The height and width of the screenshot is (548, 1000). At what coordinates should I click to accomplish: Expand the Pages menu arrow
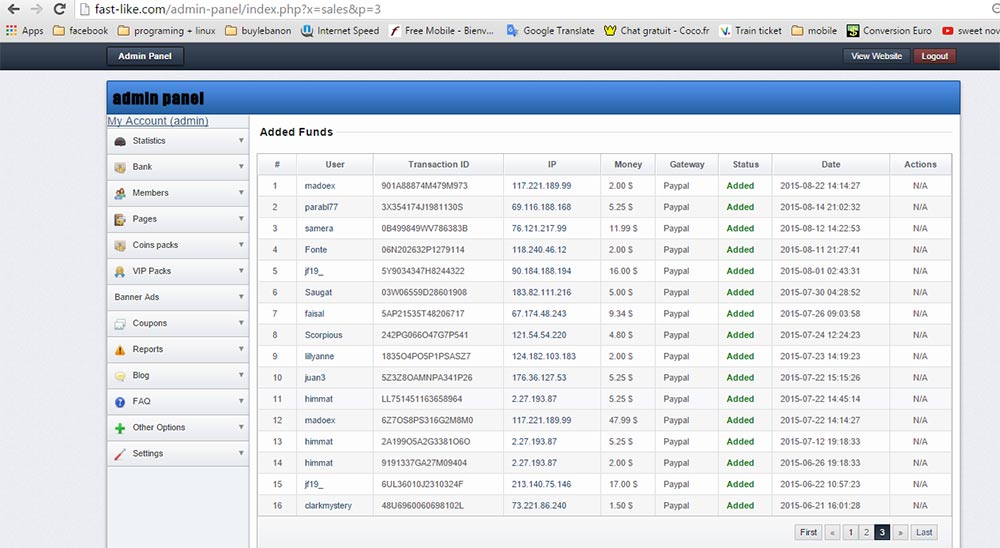[241, 219]
